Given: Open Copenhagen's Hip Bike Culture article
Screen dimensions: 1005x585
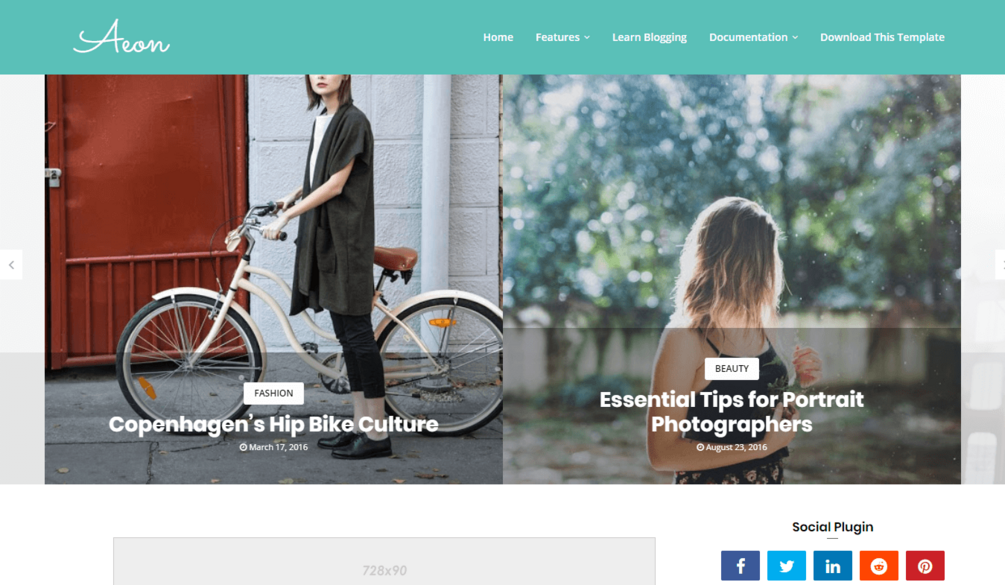Looking at the screenshot, I should [x=274, y=424].
